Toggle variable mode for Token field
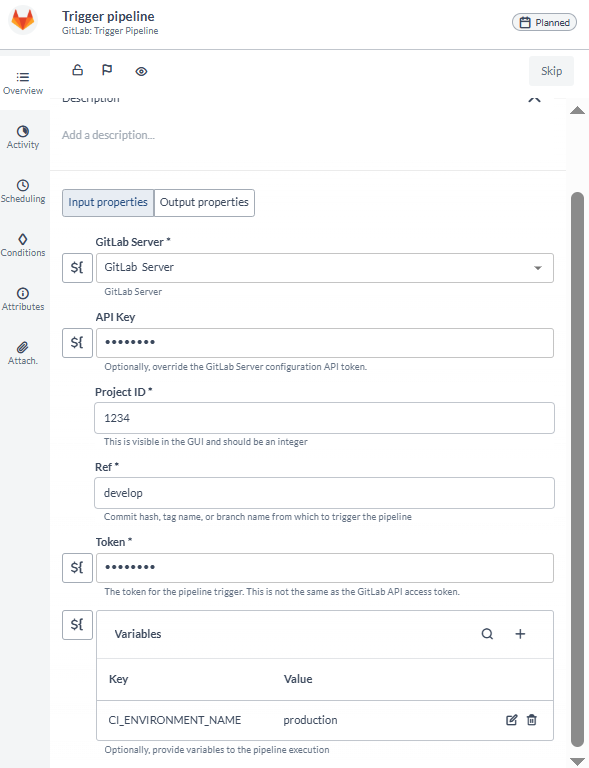 coord(77,568)
